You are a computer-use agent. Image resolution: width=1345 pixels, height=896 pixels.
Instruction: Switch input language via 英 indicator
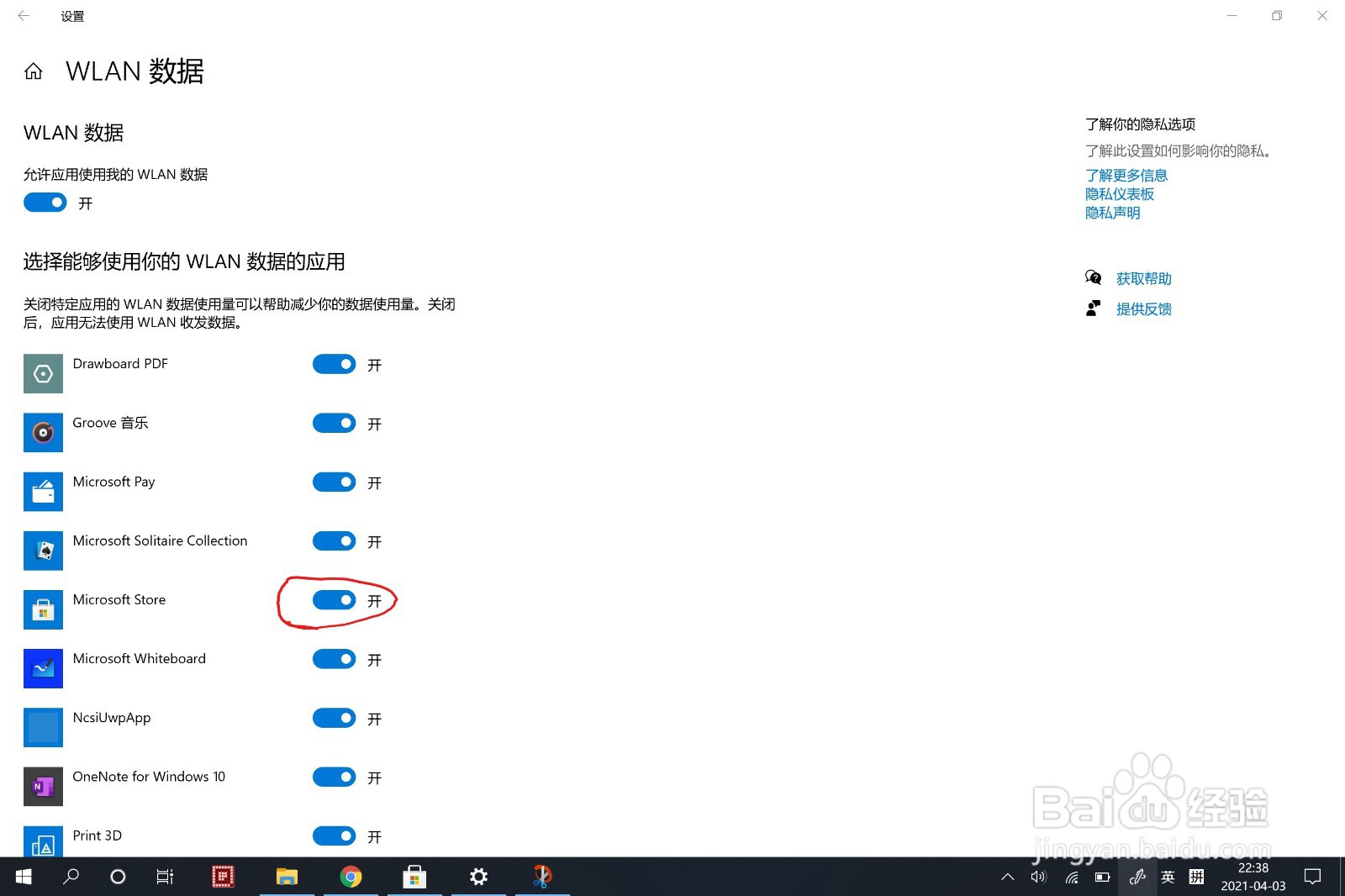(1168, 877)
